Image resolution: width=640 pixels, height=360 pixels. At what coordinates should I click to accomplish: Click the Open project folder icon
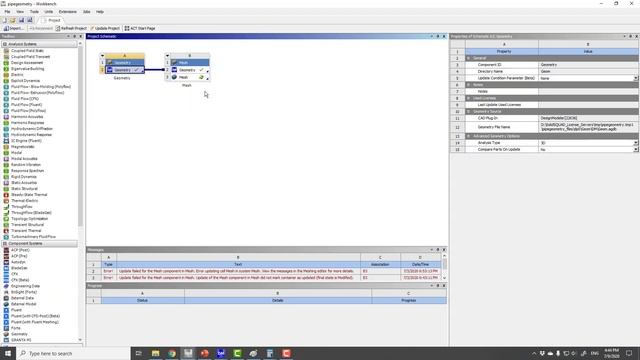pyautogui.click(x=13, y=20)
